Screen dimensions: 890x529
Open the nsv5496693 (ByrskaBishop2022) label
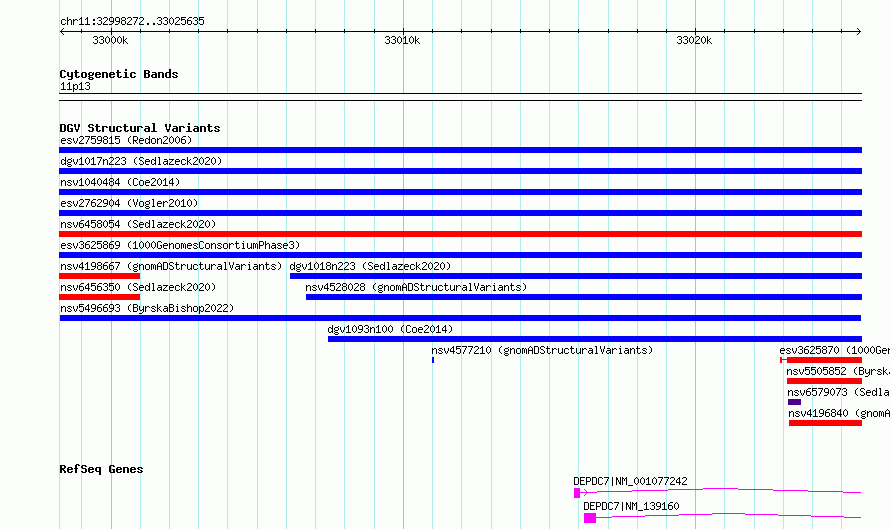pos(147,308)
